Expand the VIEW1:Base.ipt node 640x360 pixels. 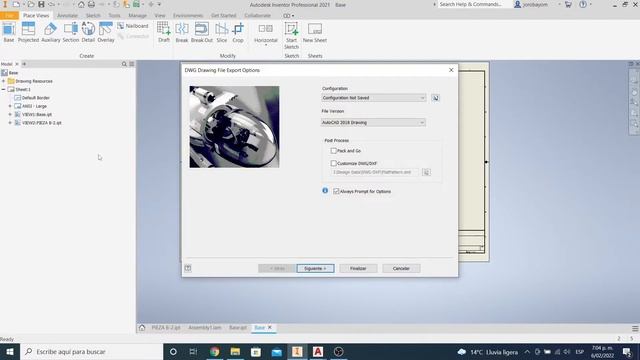click(10, 114)
